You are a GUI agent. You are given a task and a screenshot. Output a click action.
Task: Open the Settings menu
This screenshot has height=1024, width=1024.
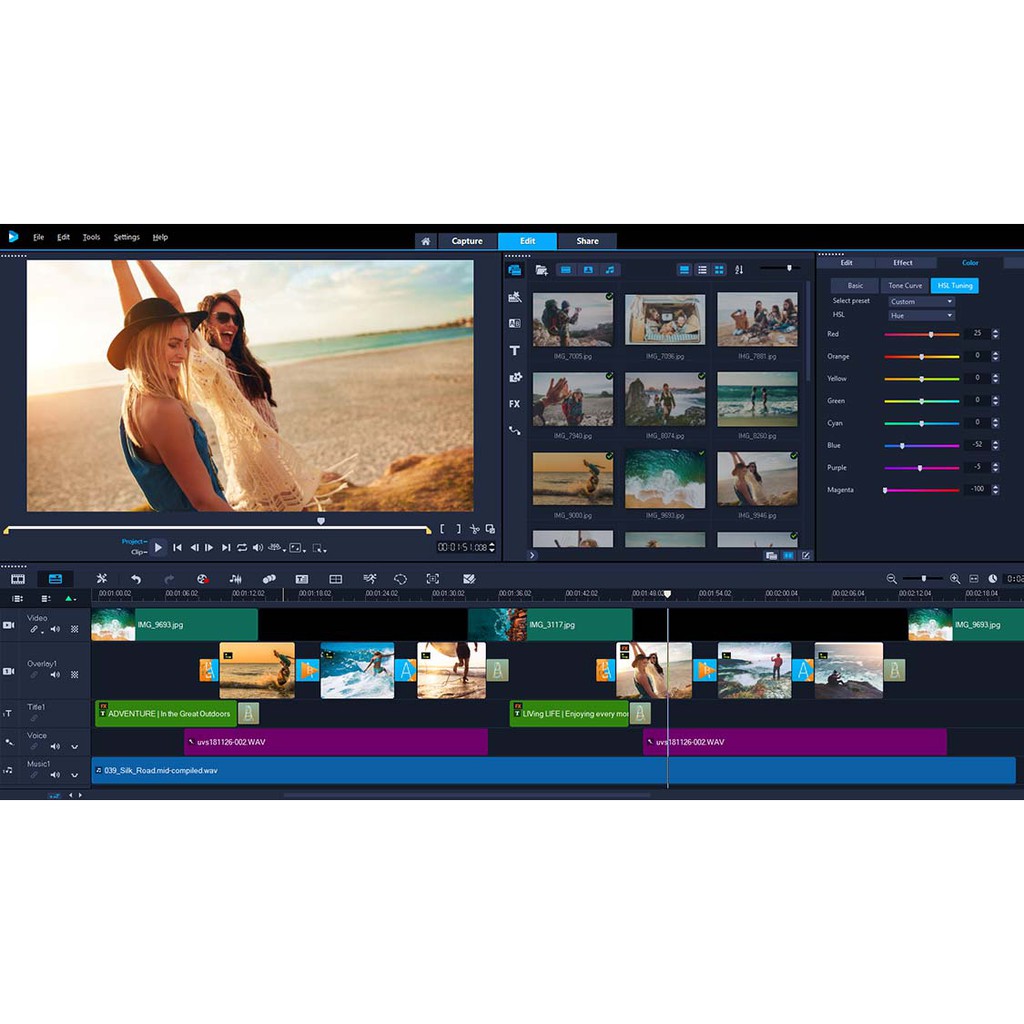click(126, 237)
